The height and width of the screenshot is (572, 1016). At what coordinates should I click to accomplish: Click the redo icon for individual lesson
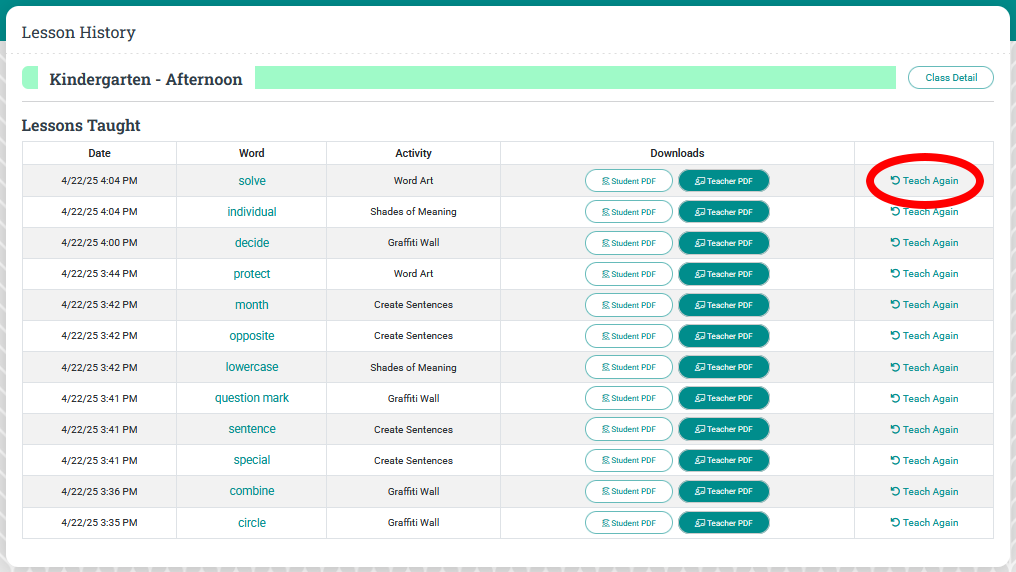[895, 212]
